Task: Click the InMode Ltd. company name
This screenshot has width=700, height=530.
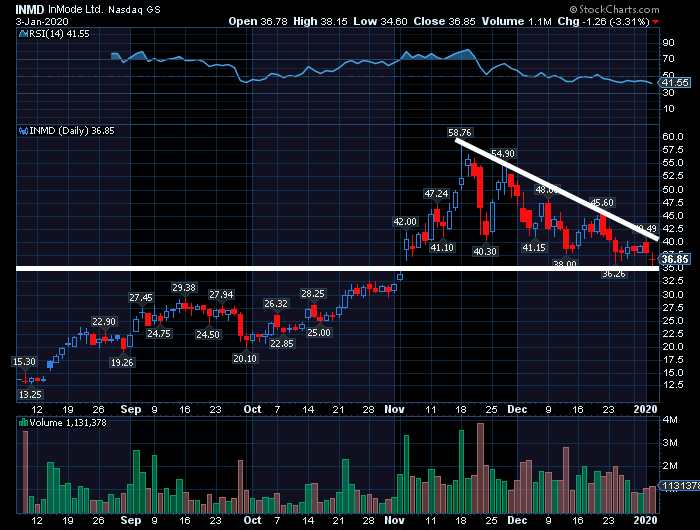Action: point(76,9)
